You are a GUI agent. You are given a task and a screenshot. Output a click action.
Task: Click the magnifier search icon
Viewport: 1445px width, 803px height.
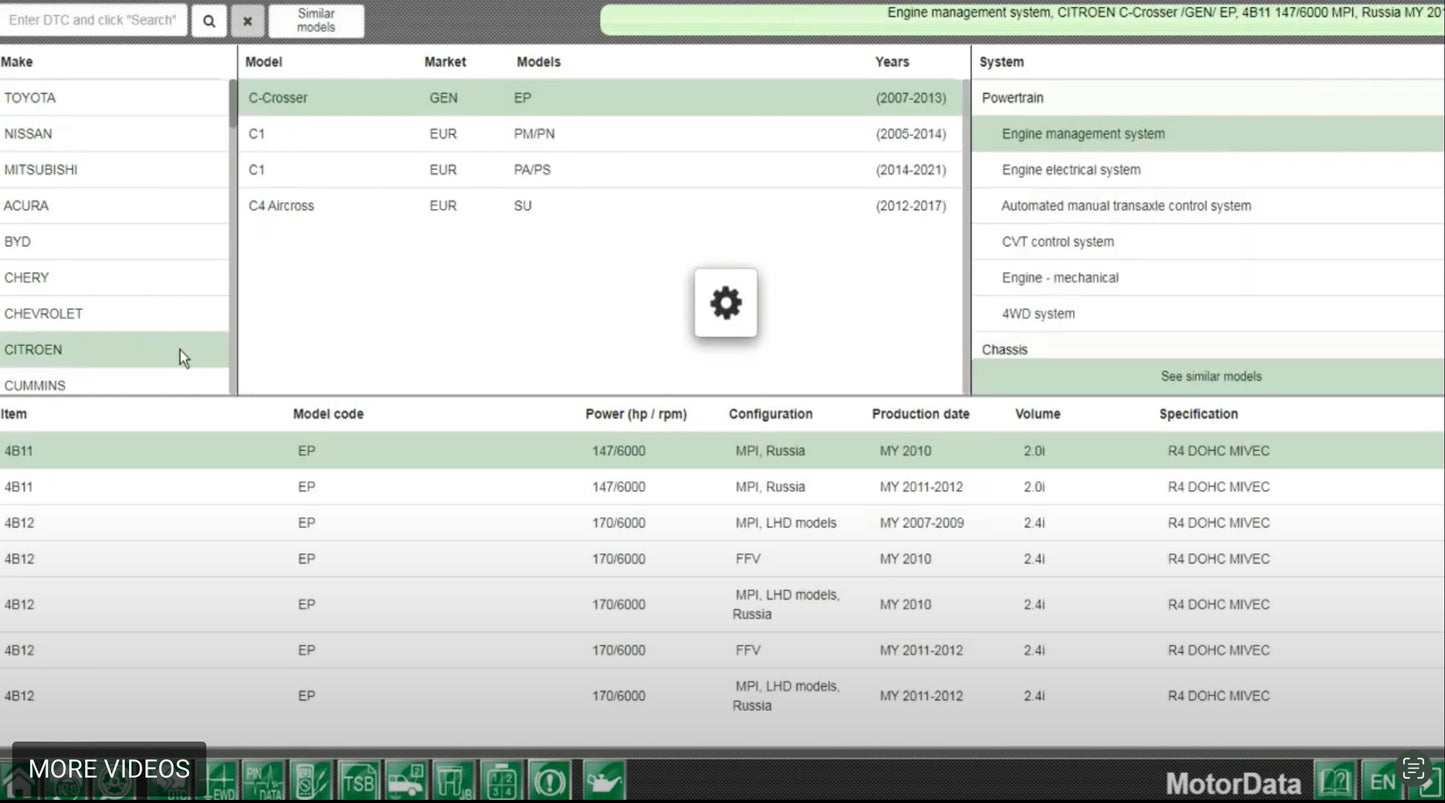click(209, 20)
